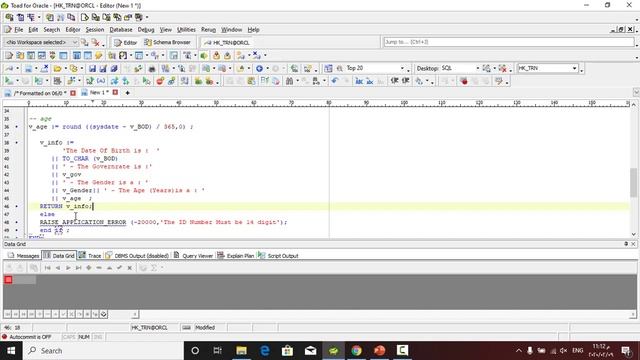Viewport: 640px width, 360px height.
Task: Click the Rollback icon in session toolbar
Action: tap(227, 55)
